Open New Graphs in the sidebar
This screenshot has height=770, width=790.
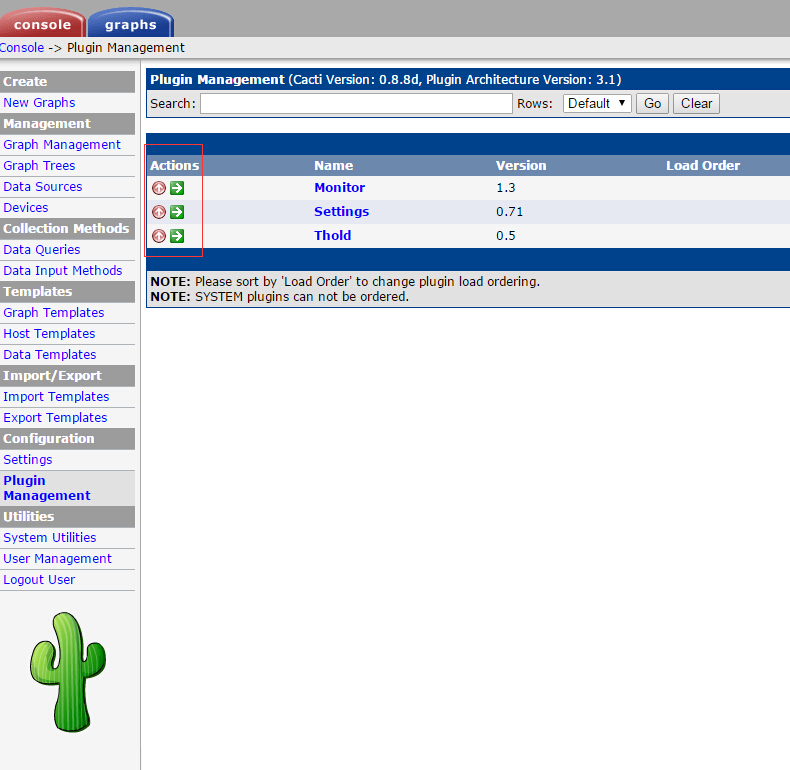39,103
